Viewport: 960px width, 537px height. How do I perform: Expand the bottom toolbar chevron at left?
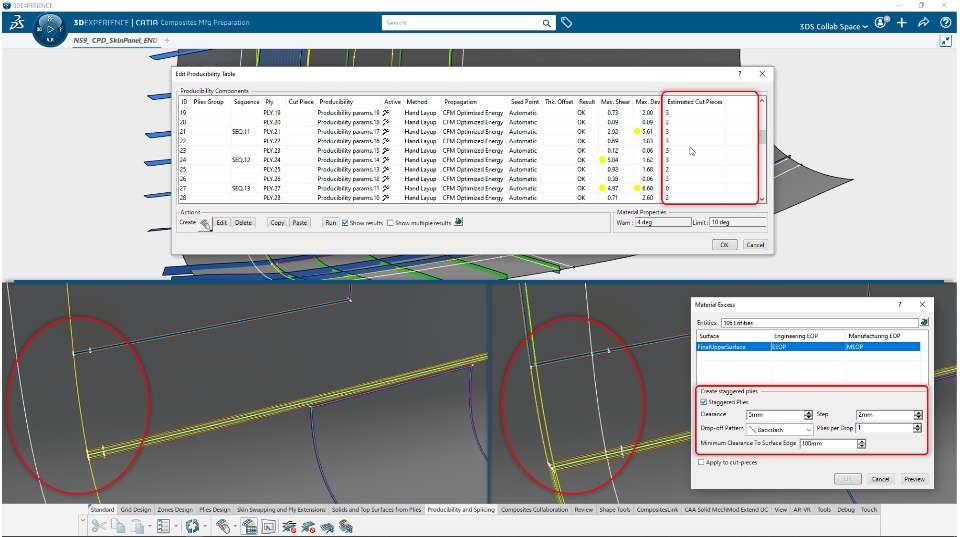[83, 521]
